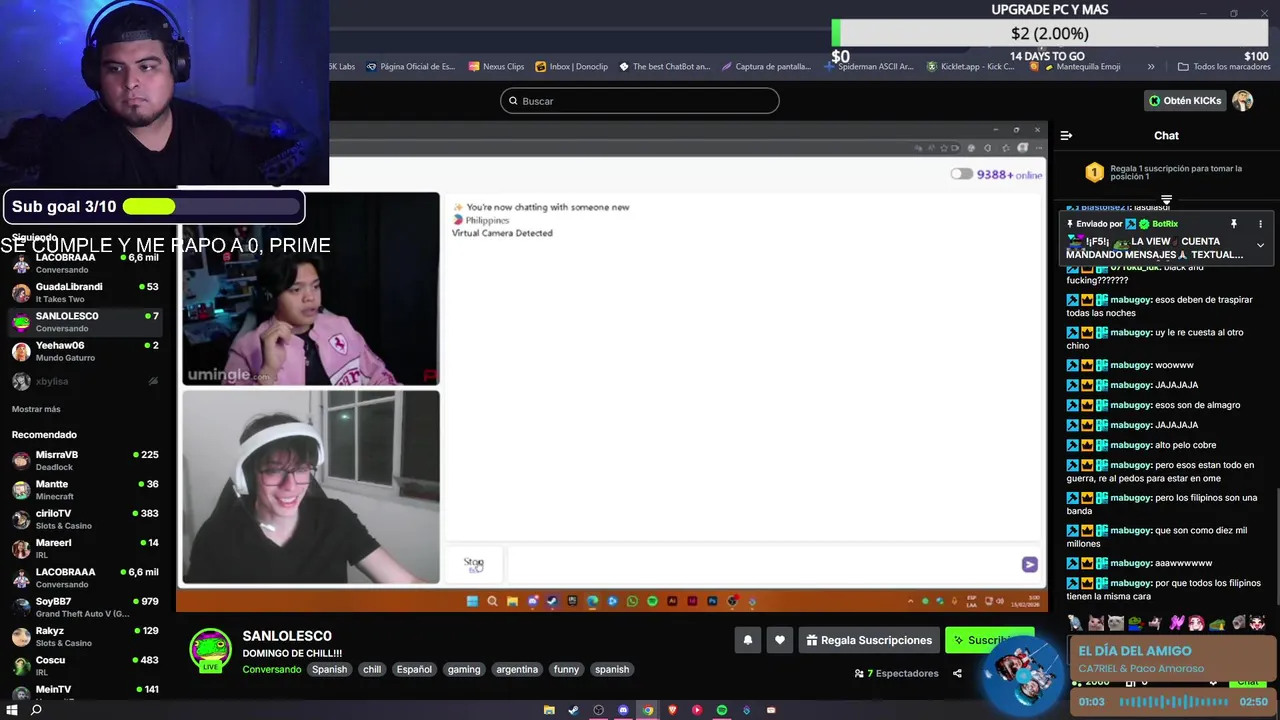Click the mabugoy username in alto pelo cobre message
The width and height of the screenshot is (1280, 720).
point(1131,445)
